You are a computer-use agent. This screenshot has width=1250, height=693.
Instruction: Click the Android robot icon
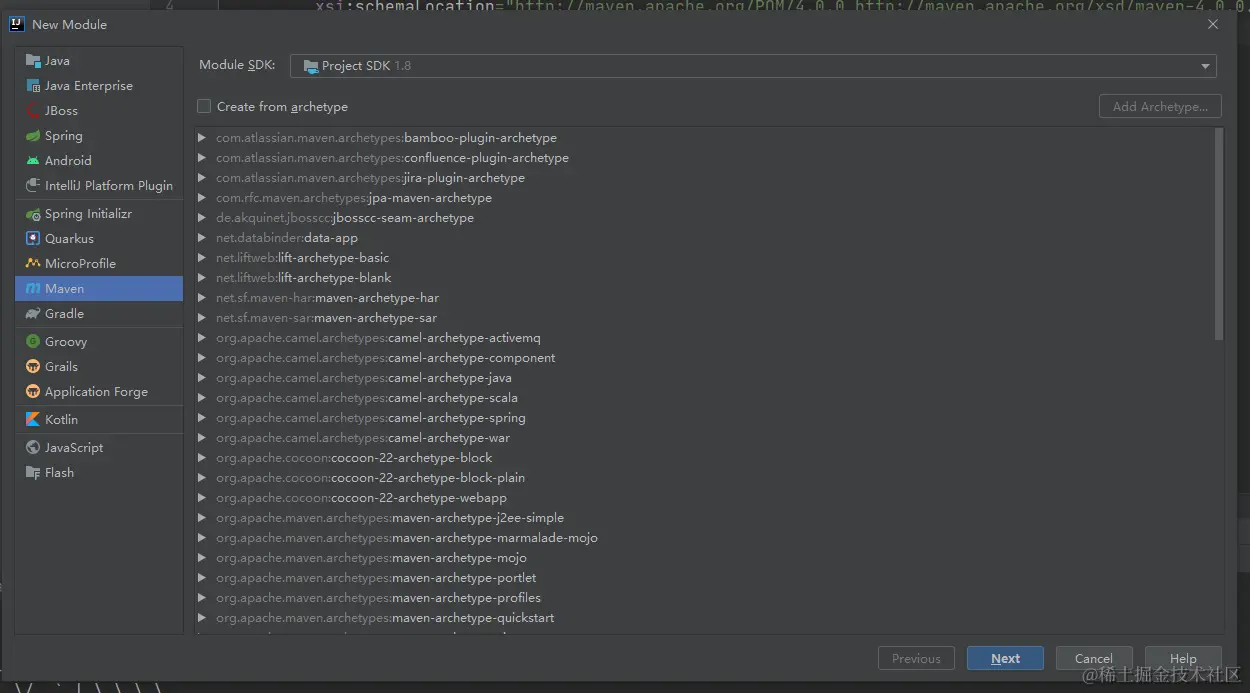click(33, 161)
